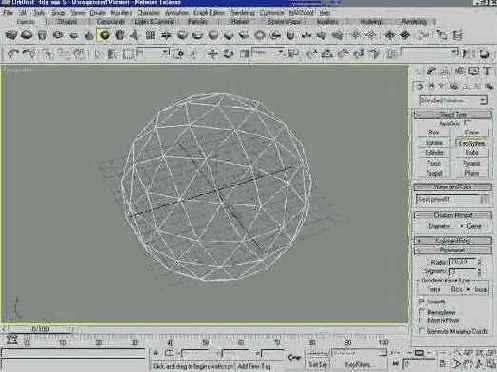Enable Generate Mapping Coords checkbox
This screenshot has height=372, width=497.
coord(422,331)
